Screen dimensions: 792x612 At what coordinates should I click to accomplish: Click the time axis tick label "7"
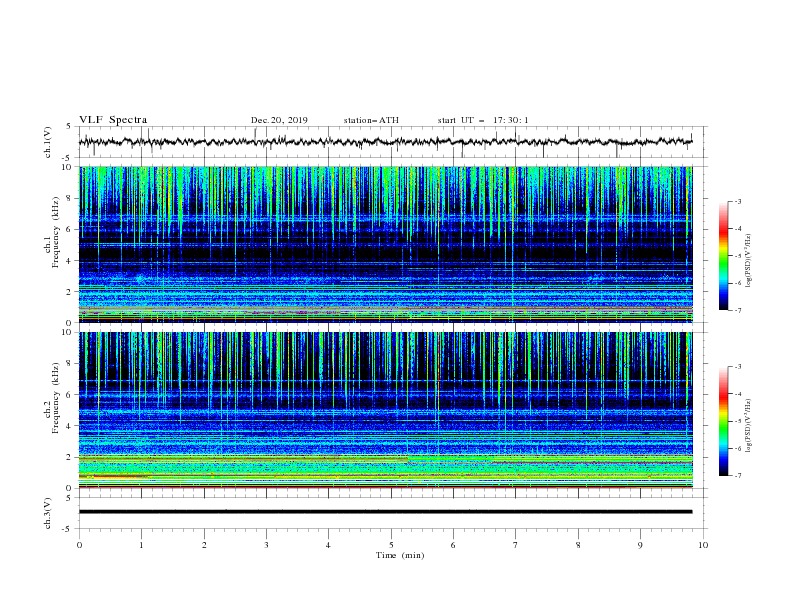pyautogui.click(x=516, y=545)
